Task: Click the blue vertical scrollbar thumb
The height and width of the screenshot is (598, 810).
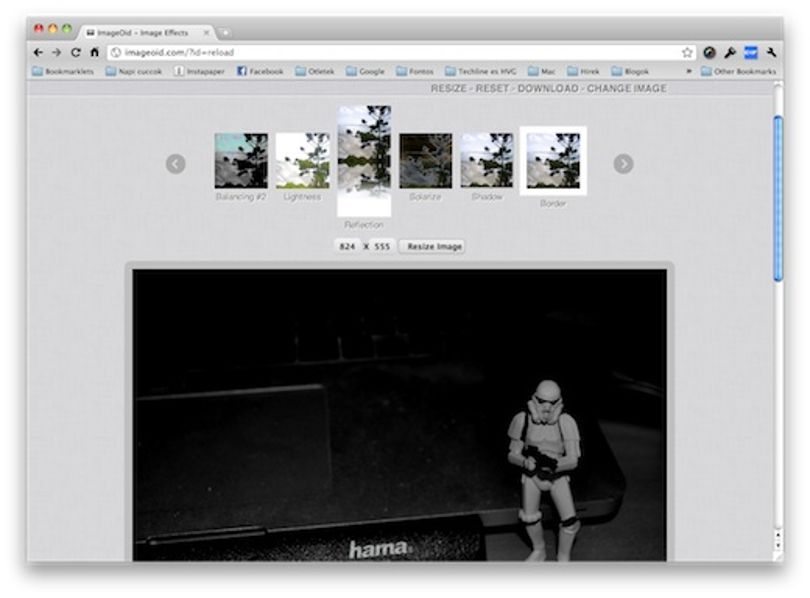Action: pyautogui.click(x=778, y=199)
